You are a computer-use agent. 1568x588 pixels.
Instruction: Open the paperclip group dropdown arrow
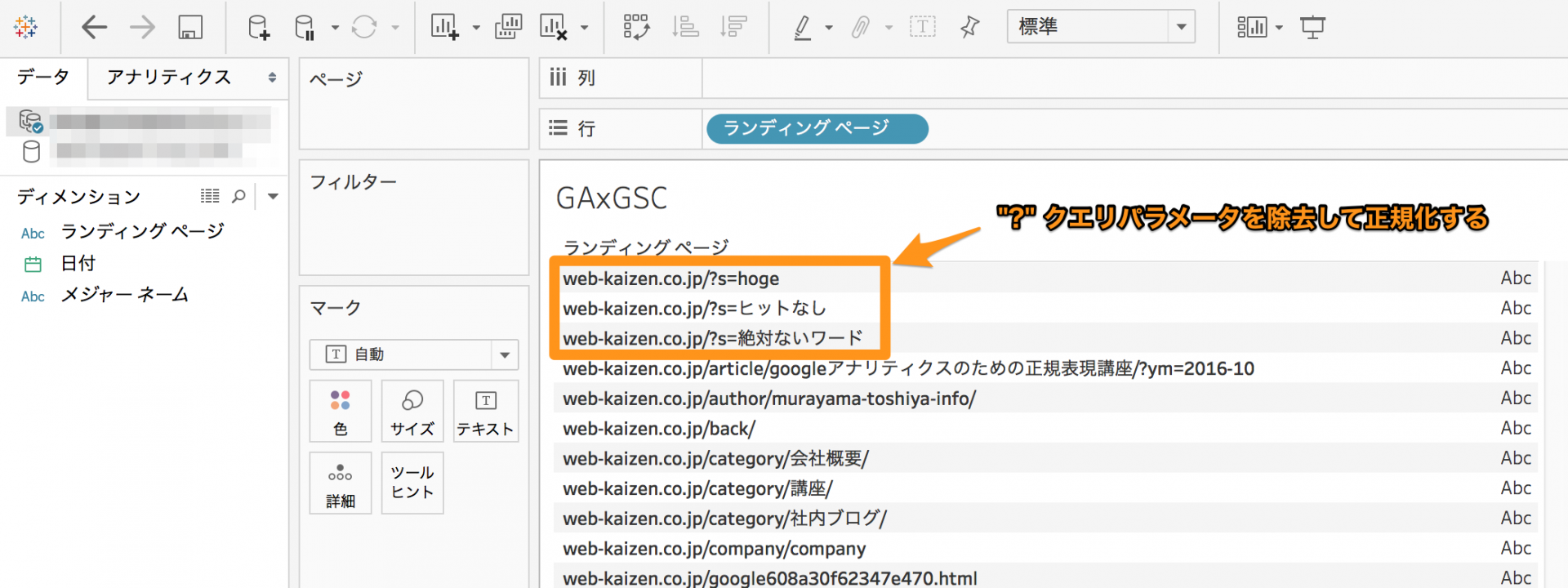(x=889, y=28)
